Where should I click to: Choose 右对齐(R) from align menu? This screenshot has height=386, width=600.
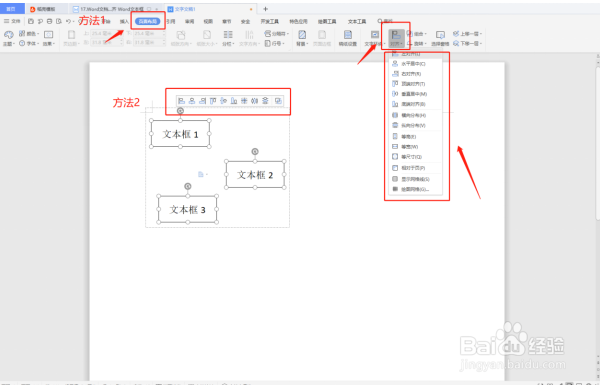pos(416,74)
